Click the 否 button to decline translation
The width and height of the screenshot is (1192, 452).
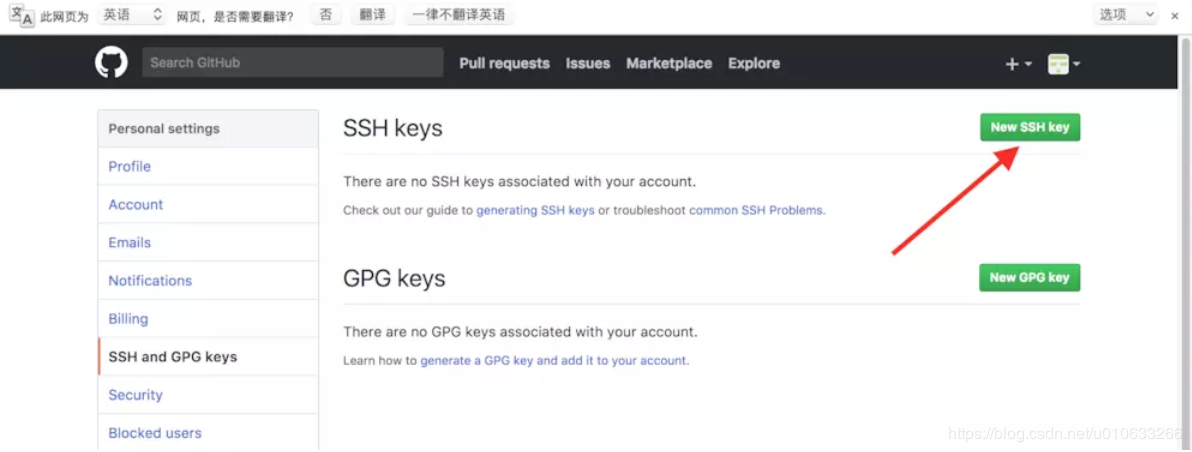(325, 14)
